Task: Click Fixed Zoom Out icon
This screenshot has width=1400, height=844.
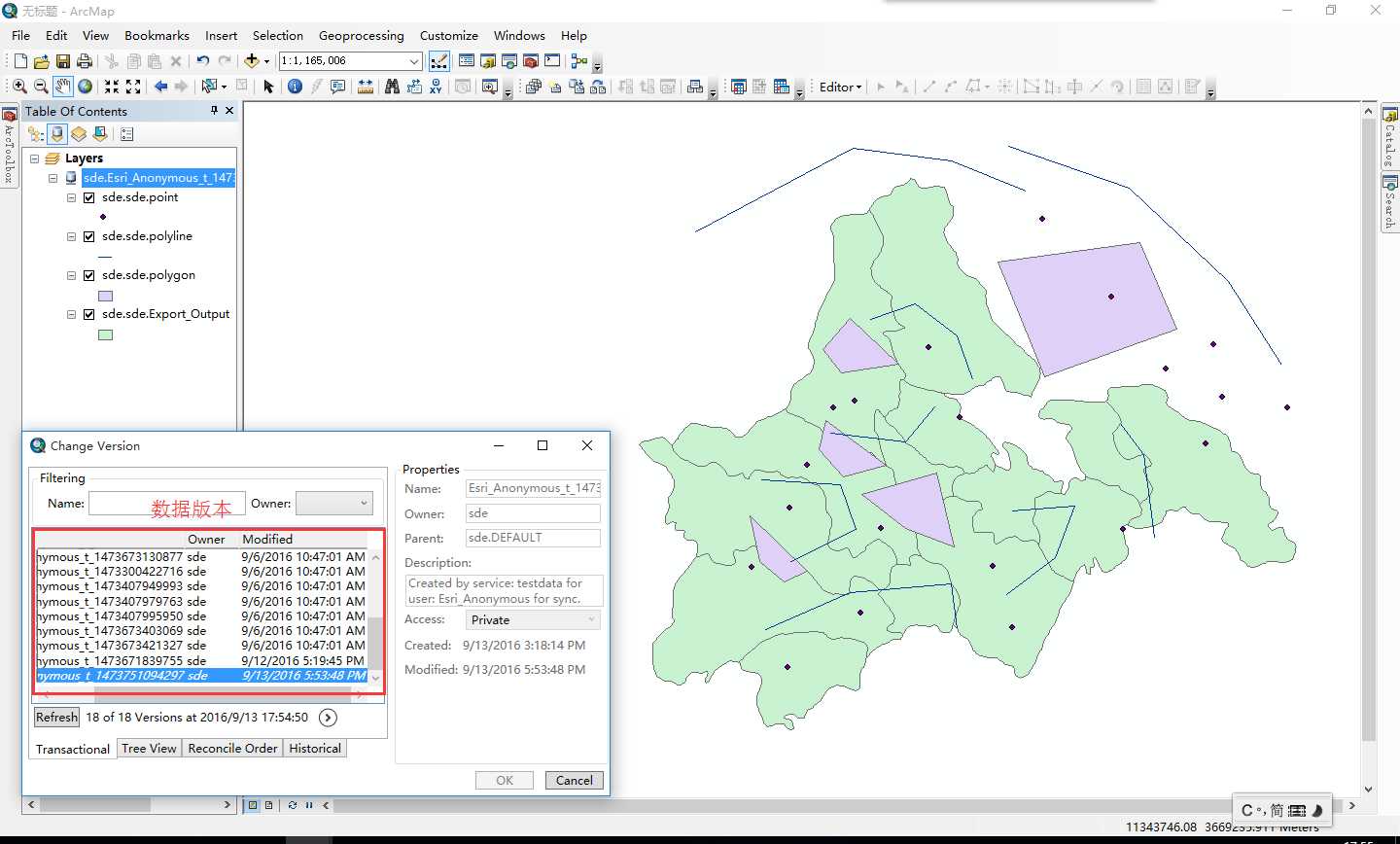Action: point(133,87)
